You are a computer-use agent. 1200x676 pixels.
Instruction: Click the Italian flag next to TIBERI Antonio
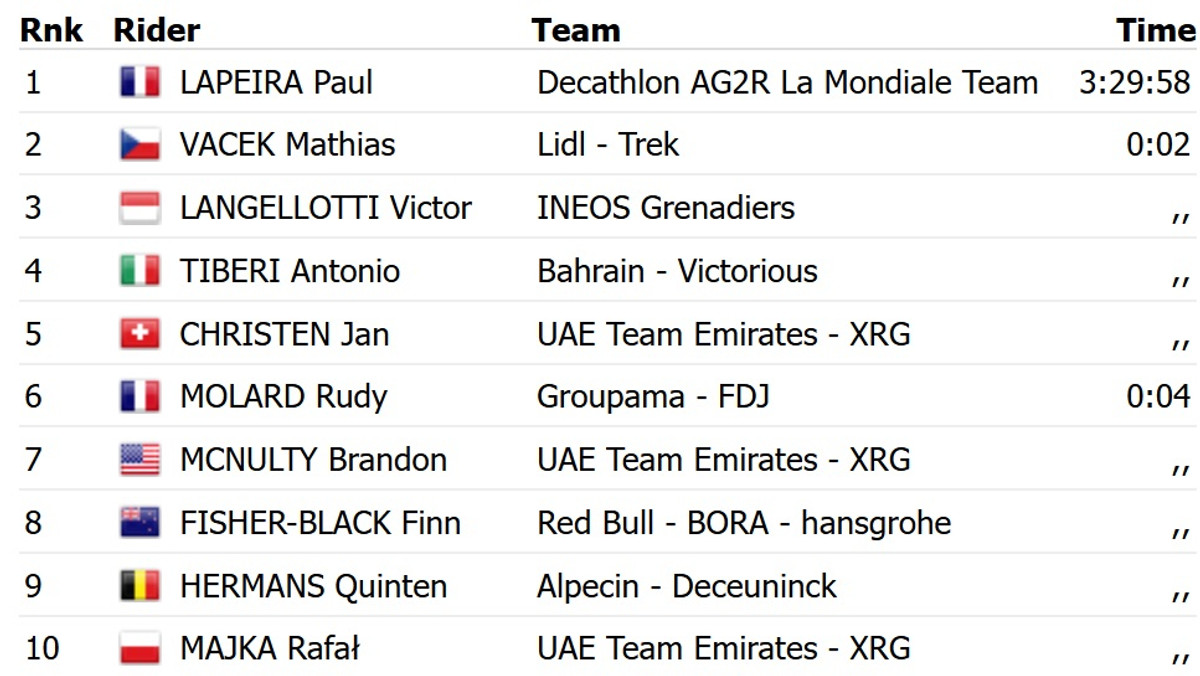[139, 271]
